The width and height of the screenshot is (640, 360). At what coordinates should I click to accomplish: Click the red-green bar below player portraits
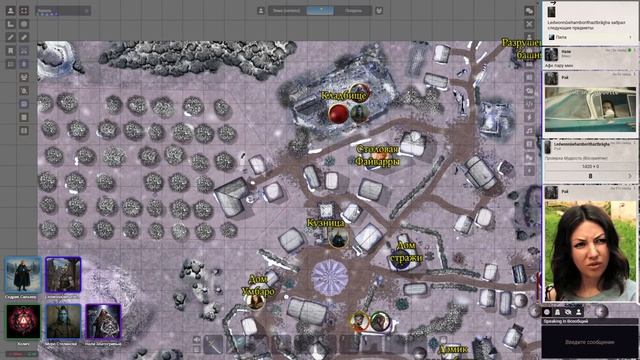pos(22,354)
